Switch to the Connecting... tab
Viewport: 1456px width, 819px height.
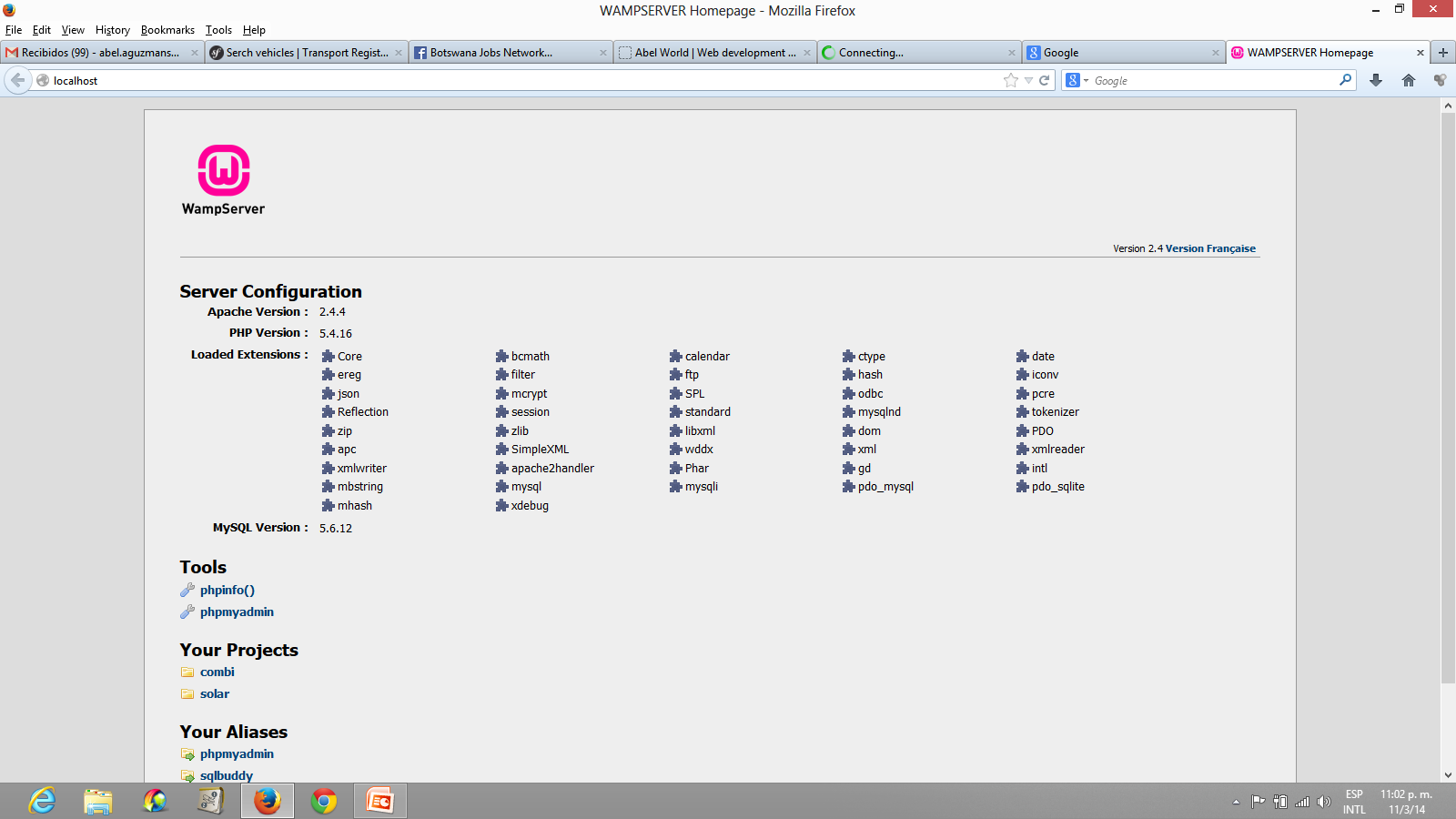click(918, 53)
